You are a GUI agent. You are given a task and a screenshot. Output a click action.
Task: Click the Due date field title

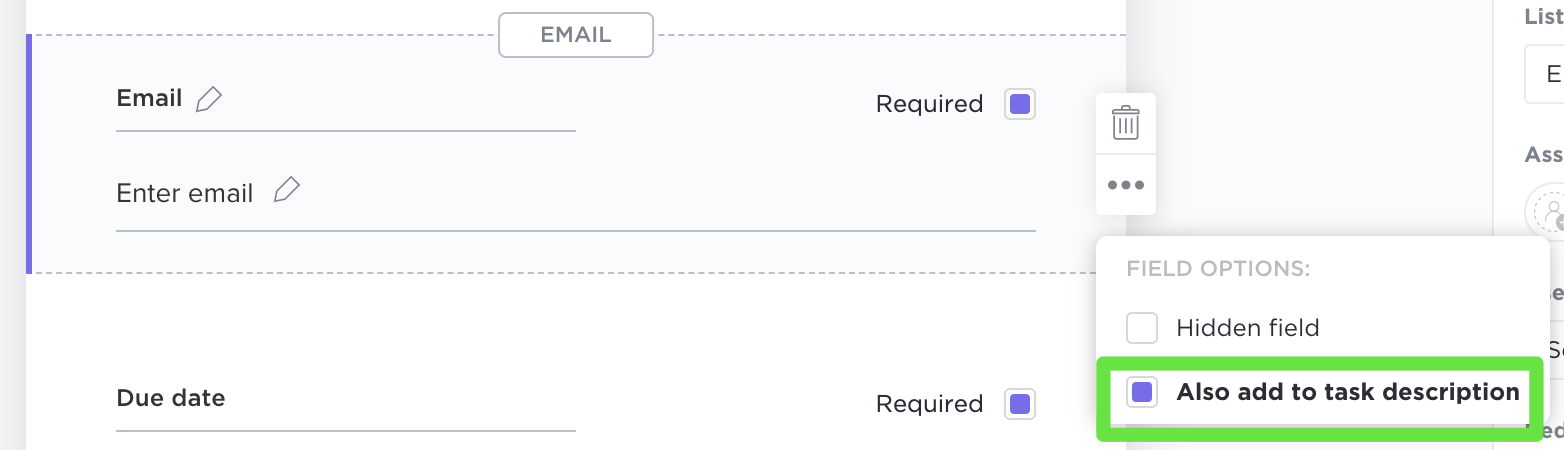click(171, 398)
